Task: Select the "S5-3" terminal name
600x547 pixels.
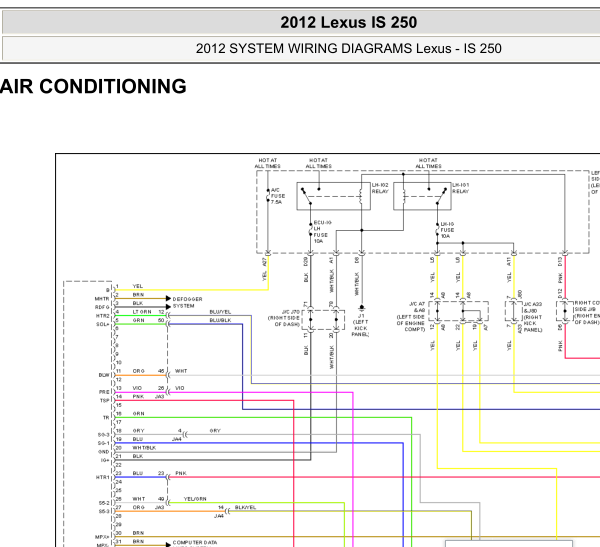Action: (x=104, y=511)
